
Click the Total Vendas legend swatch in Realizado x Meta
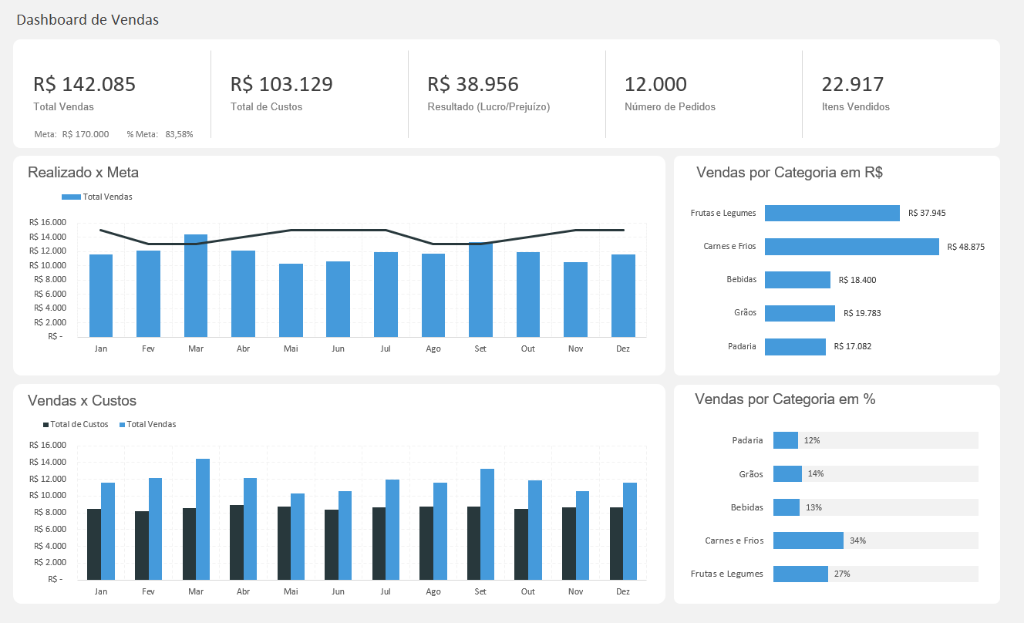point(71,197)
